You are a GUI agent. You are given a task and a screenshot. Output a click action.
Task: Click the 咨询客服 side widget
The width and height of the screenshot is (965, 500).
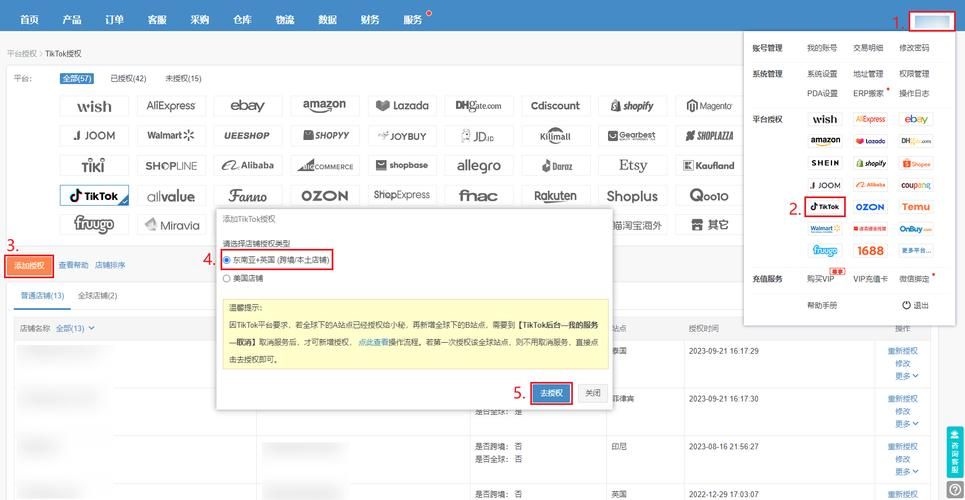pyautogui.click(x=955, y=451)
